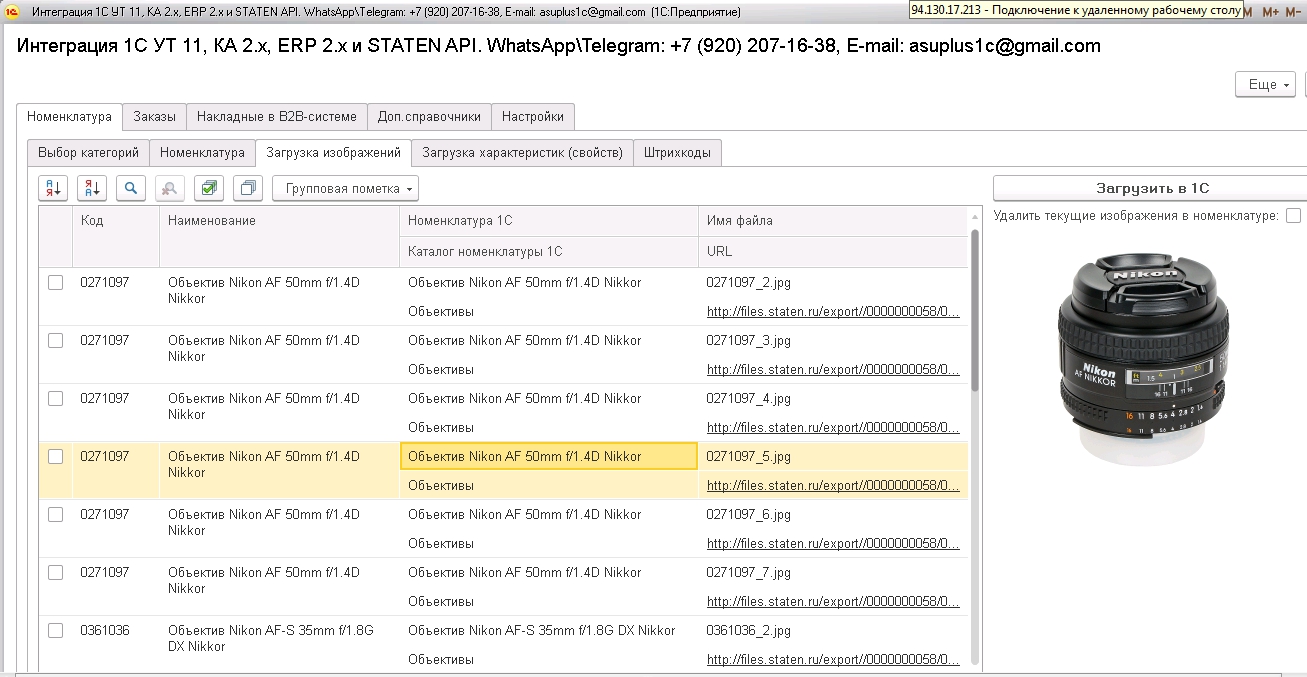This screenshot has height=677, width=1307.
Task: Open 'Загрузка характеристик (свойств)' sub-tab
Action: pos(523,153)
